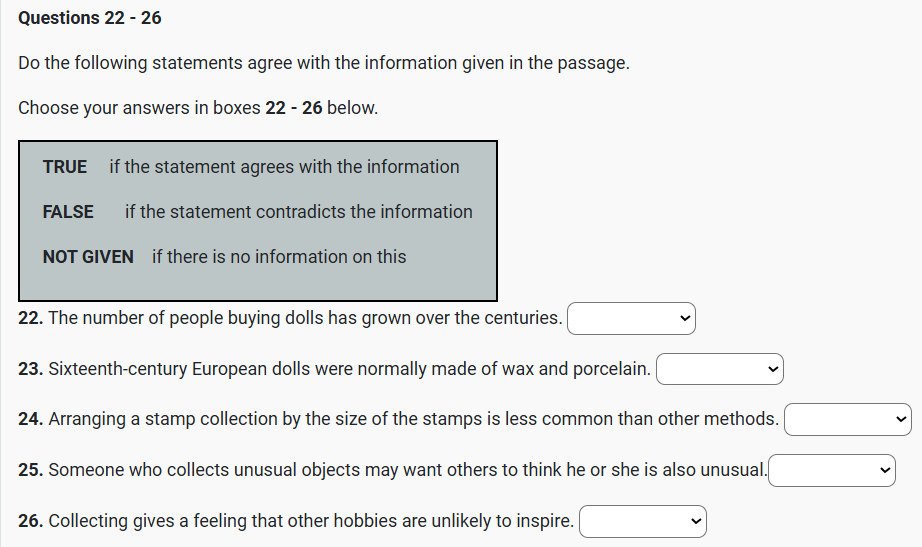Click "if there is no information on this"

click(279, 257)
